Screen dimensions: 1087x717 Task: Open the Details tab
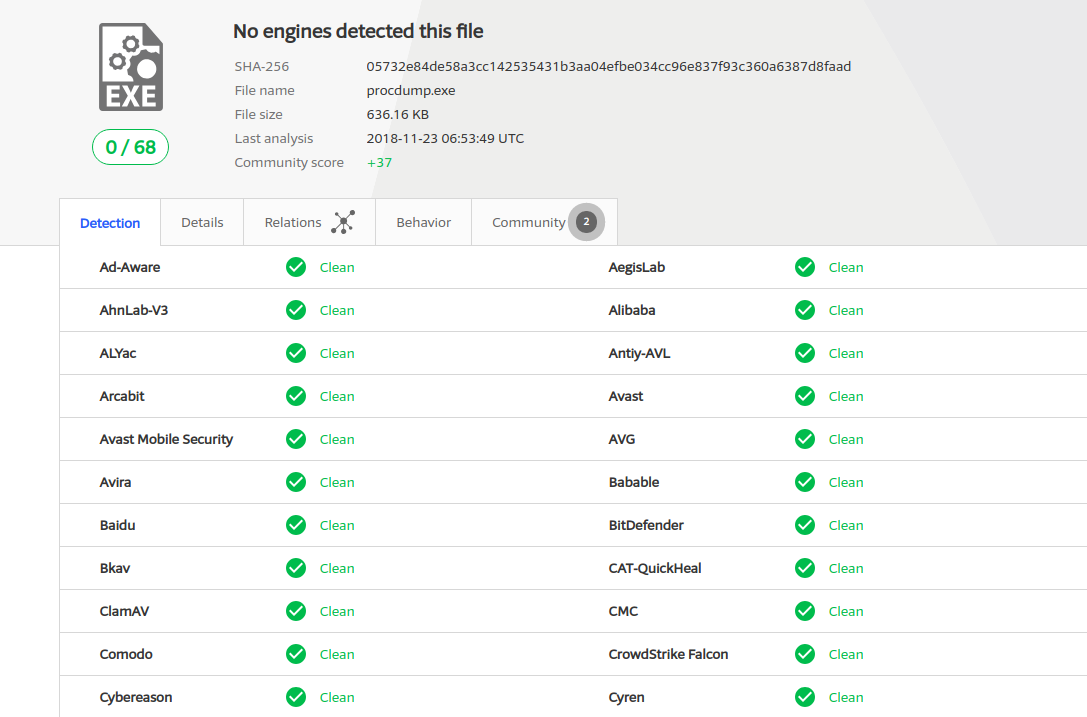pos(202,222)
